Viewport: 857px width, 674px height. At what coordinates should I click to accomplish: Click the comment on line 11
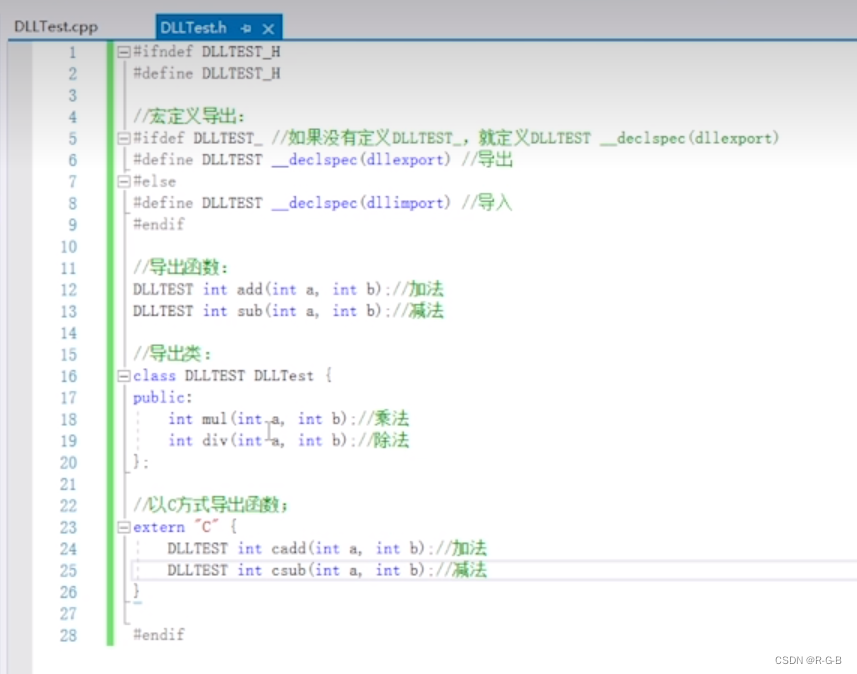pyautogui.click(x=180, y=268)
